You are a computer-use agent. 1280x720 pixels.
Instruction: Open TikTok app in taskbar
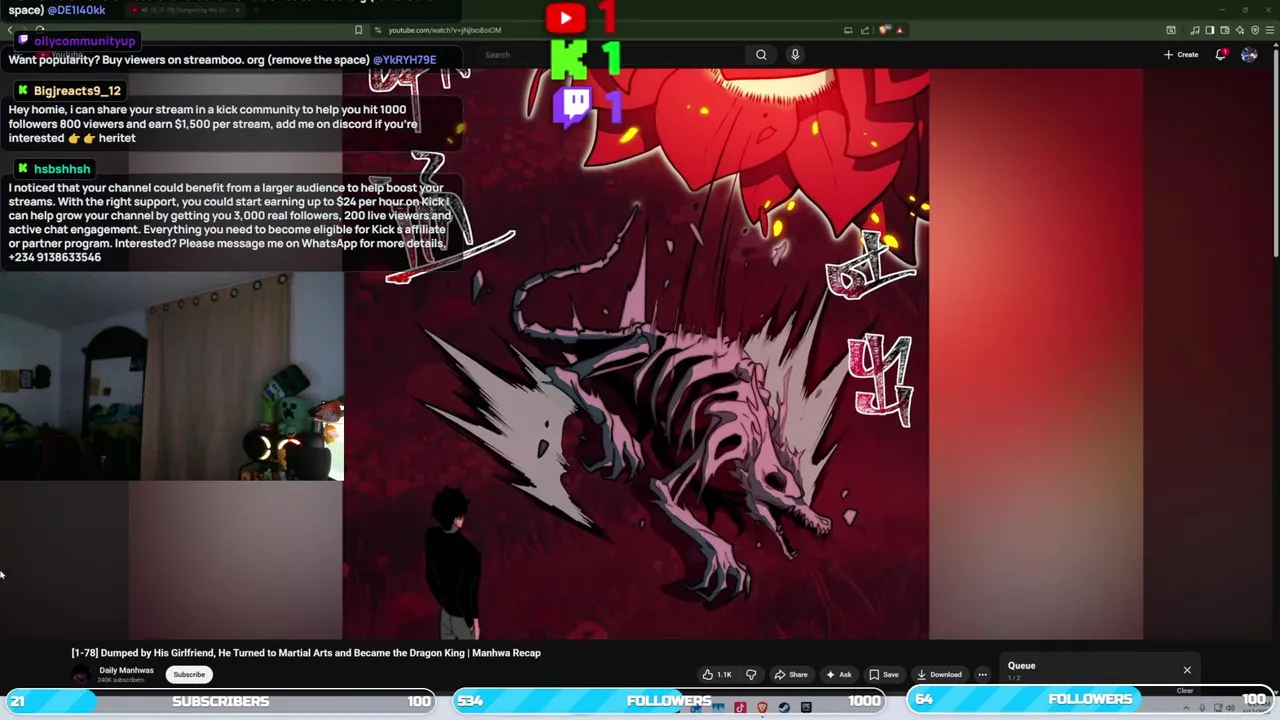(740, 707)
